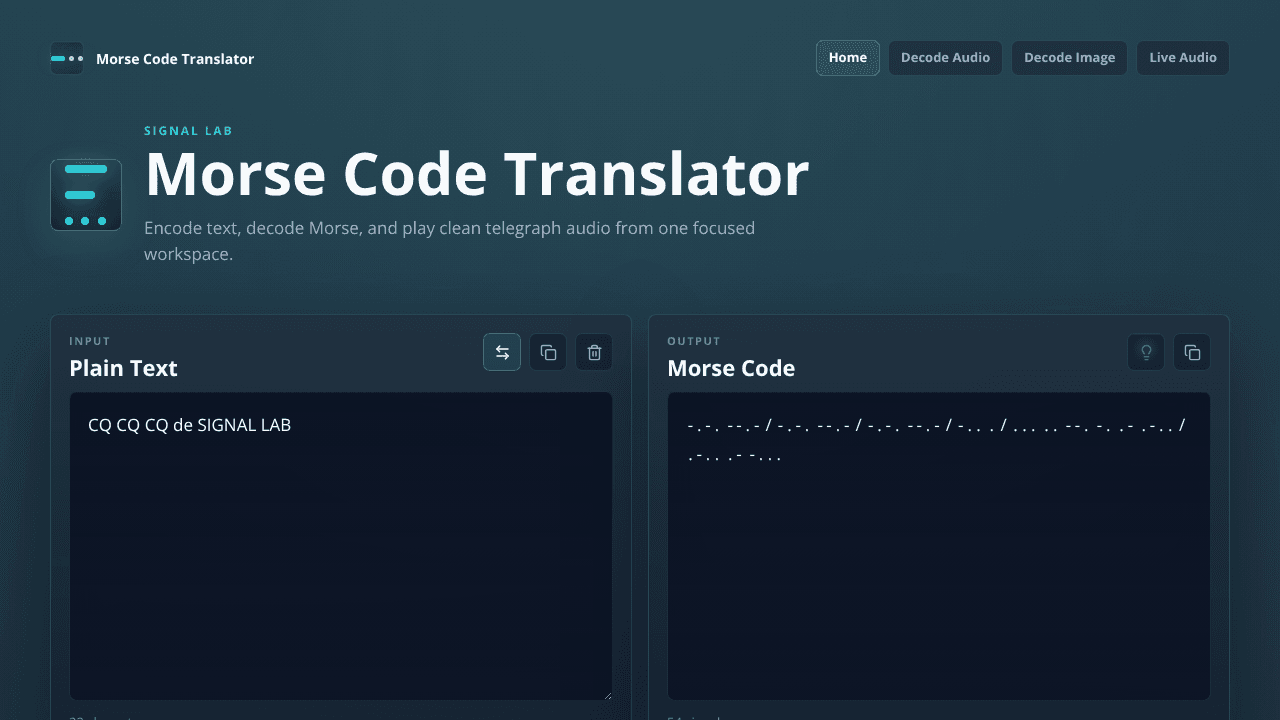Click the 'Encode text, decode Morse' description
Screen dimensions: 1280x720
tap(449, 241)
